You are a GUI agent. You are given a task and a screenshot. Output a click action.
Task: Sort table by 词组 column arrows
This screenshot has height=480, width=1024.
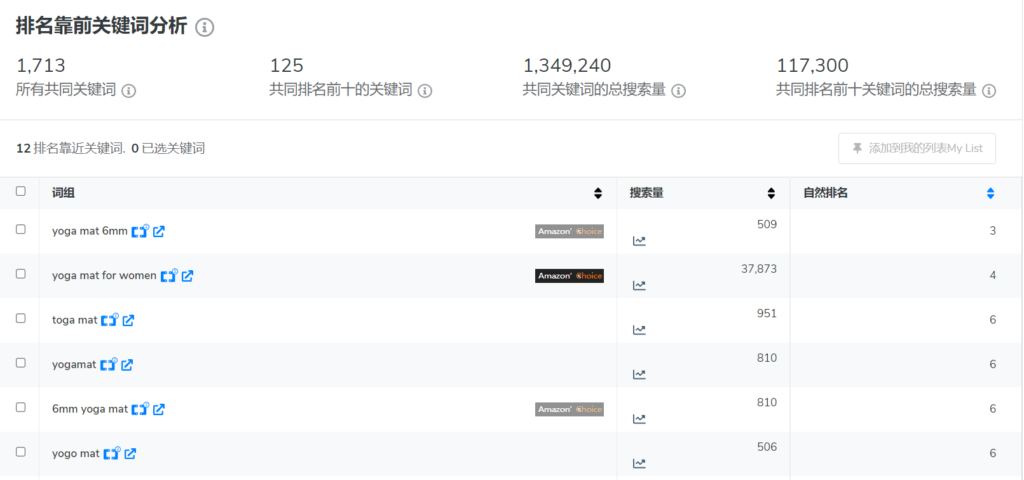pos(598,193)
